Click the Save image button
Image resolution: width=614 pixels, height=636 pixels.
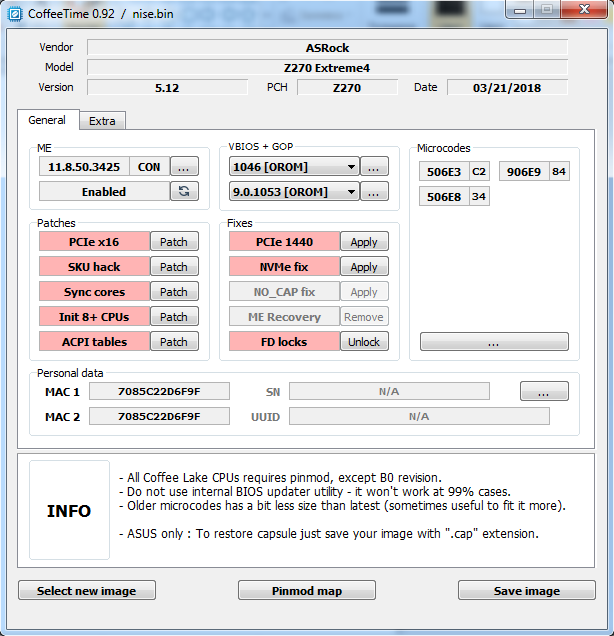coord(527,590)
